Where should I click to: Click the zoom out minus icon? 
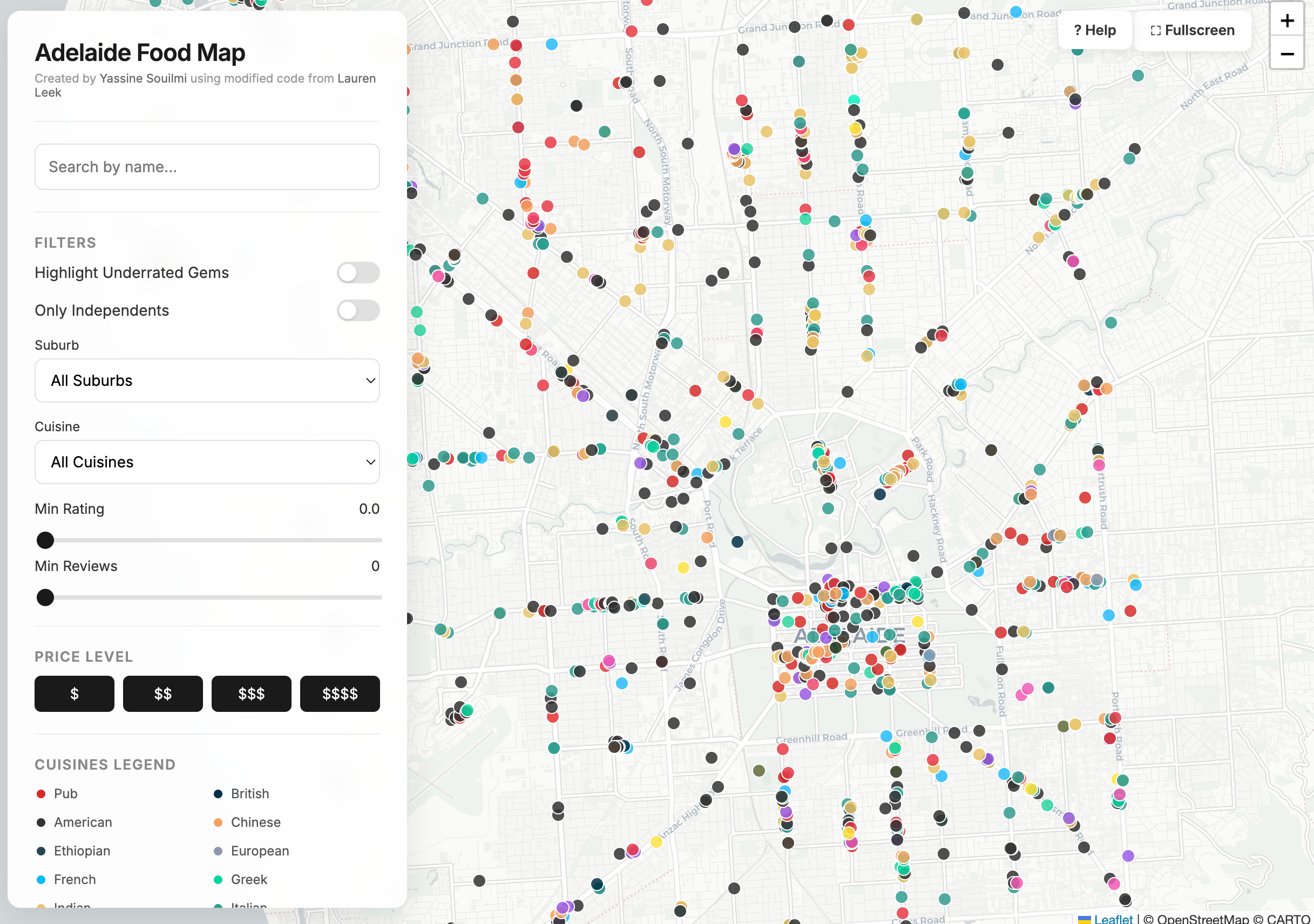(1286, 55)
